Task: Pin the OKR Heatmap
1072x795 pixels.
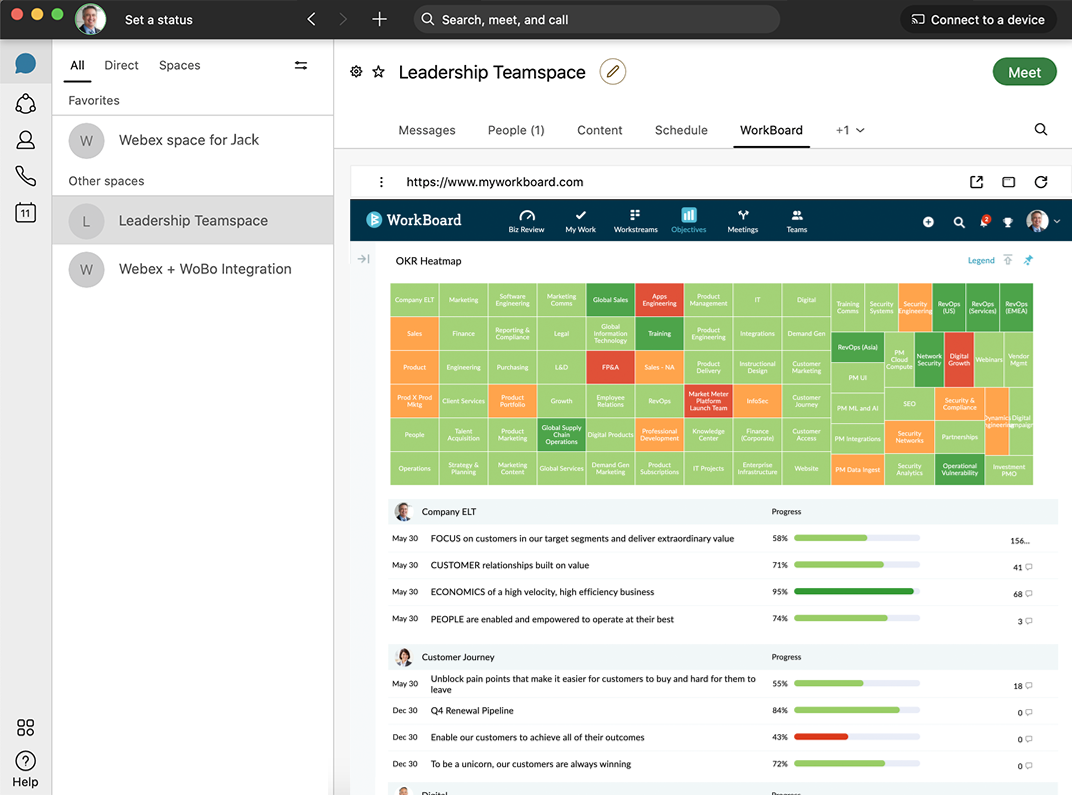Action: click(x=1028, y=260)
